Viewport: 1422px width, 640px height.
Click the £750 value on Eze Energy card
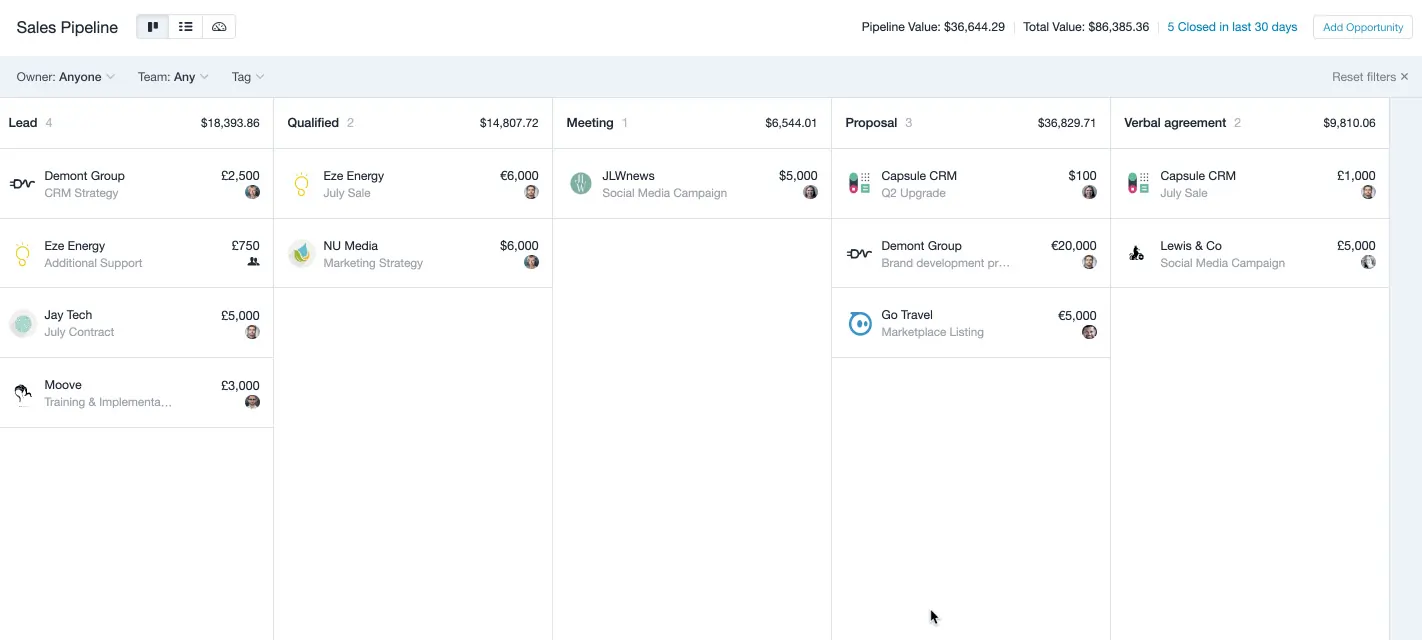pos(245,246)
